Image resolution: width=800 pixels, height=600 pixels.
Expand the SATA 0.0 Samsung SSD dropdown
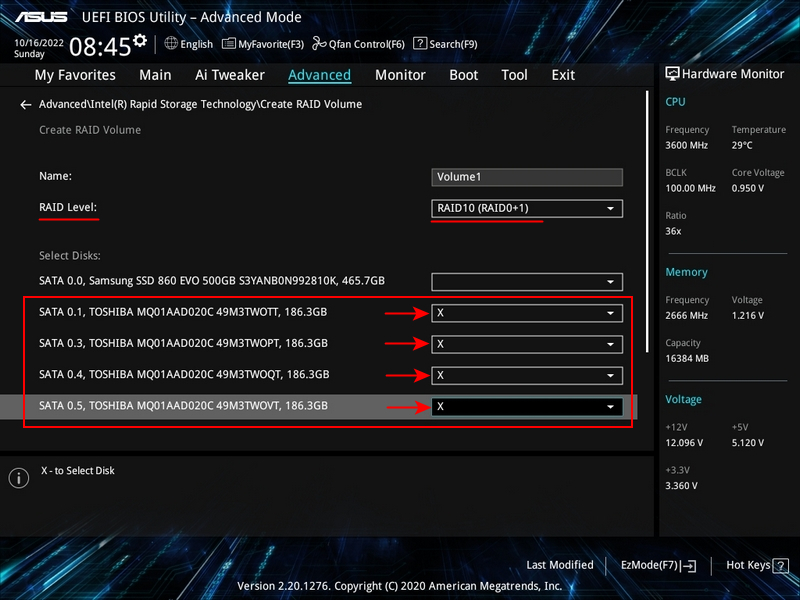(x=527, y=282)
